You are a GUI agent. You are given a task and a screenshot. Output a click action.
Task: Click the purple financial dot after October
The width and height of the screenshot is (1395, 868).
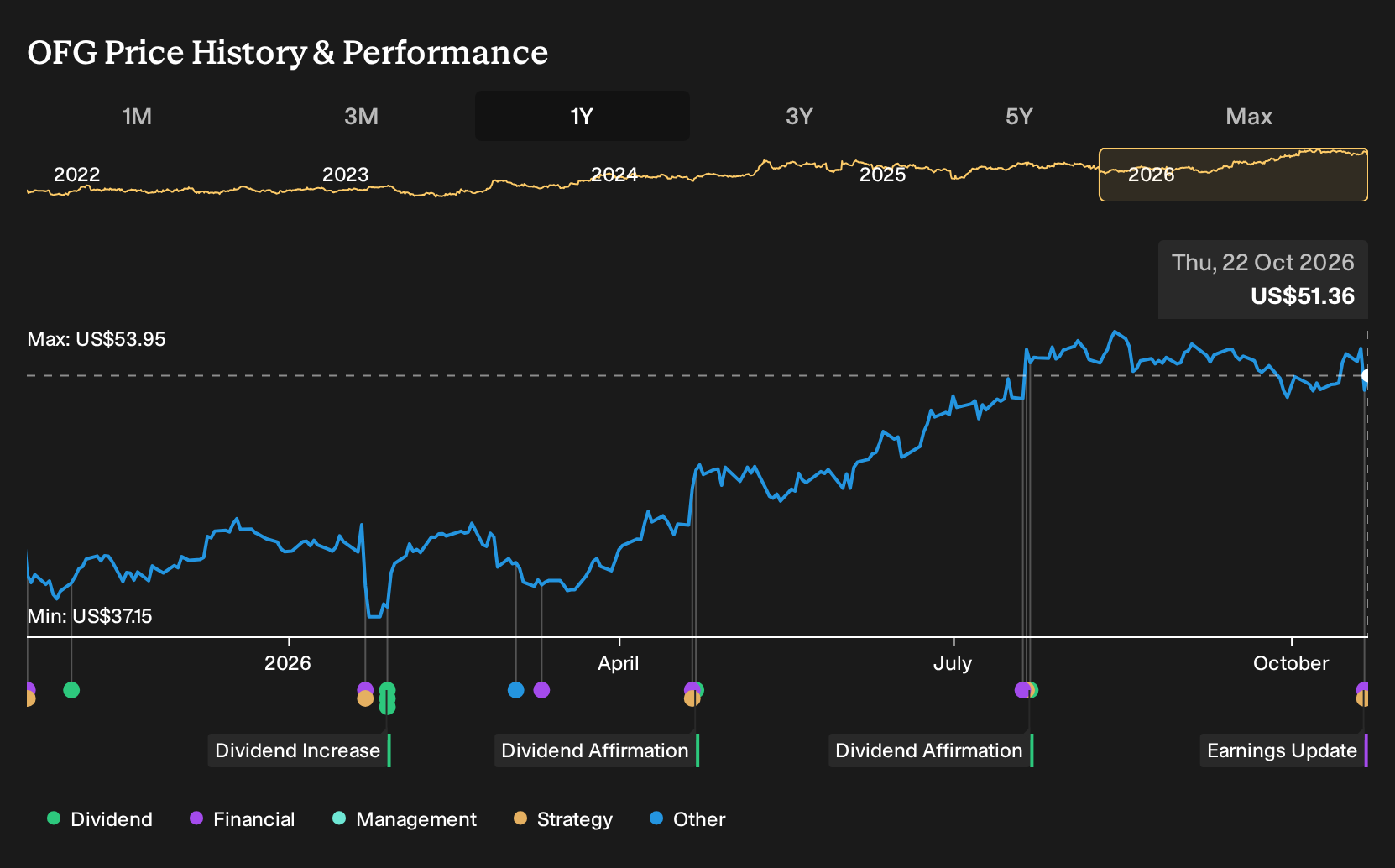coord(1363,689)
